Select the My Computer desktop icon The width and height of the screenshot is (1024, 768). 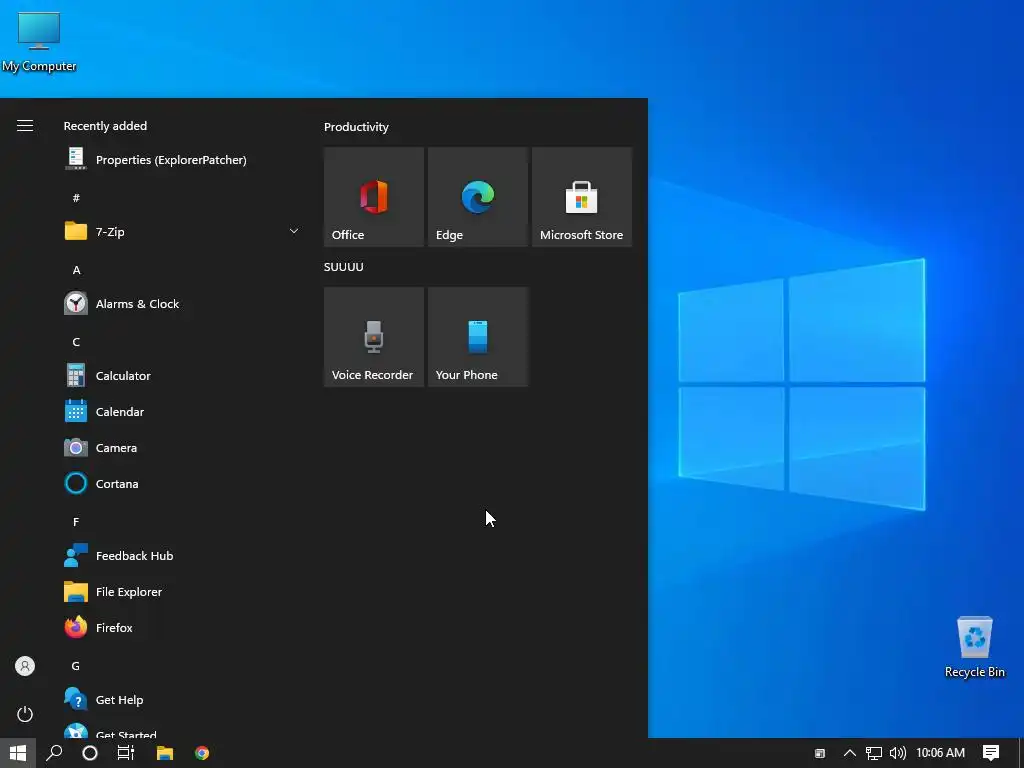[x=39, y=42]
